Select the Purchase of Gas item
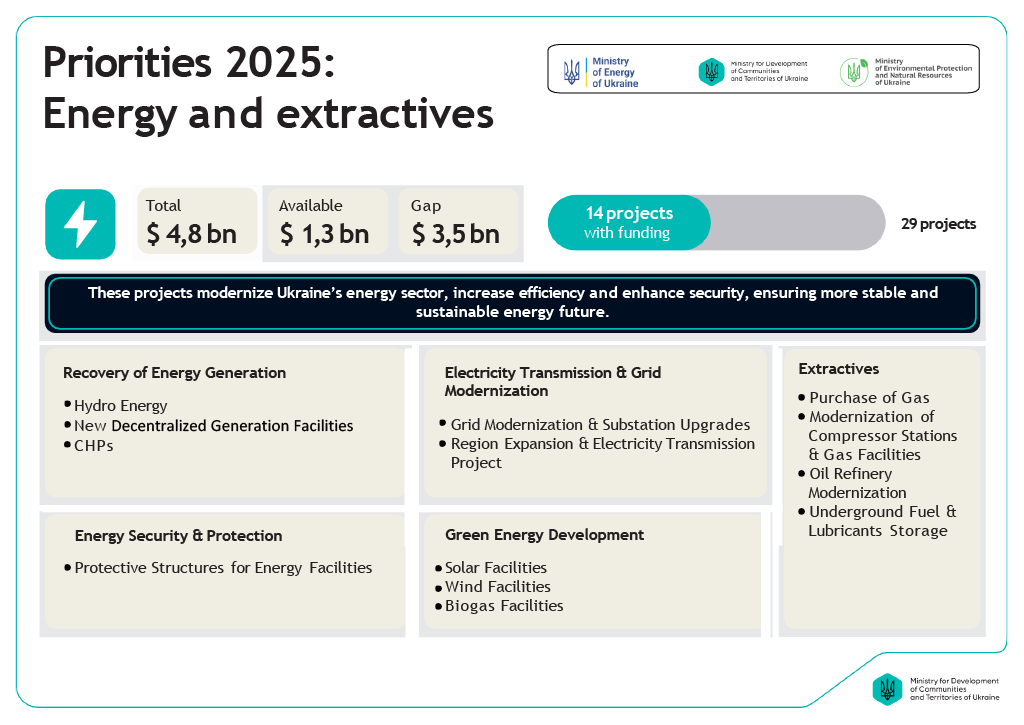This screenshot has height=725, width=1024. [869, 398]
